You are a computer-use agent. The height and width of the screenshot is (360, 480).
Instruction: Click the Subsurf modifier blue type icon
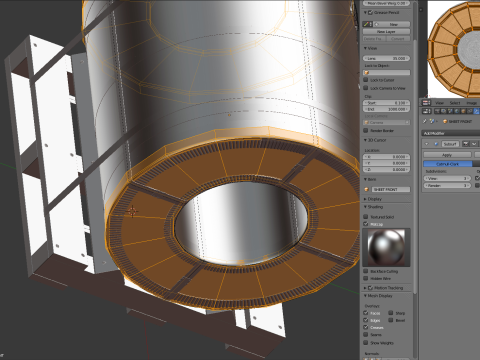[x=436, y=144]
